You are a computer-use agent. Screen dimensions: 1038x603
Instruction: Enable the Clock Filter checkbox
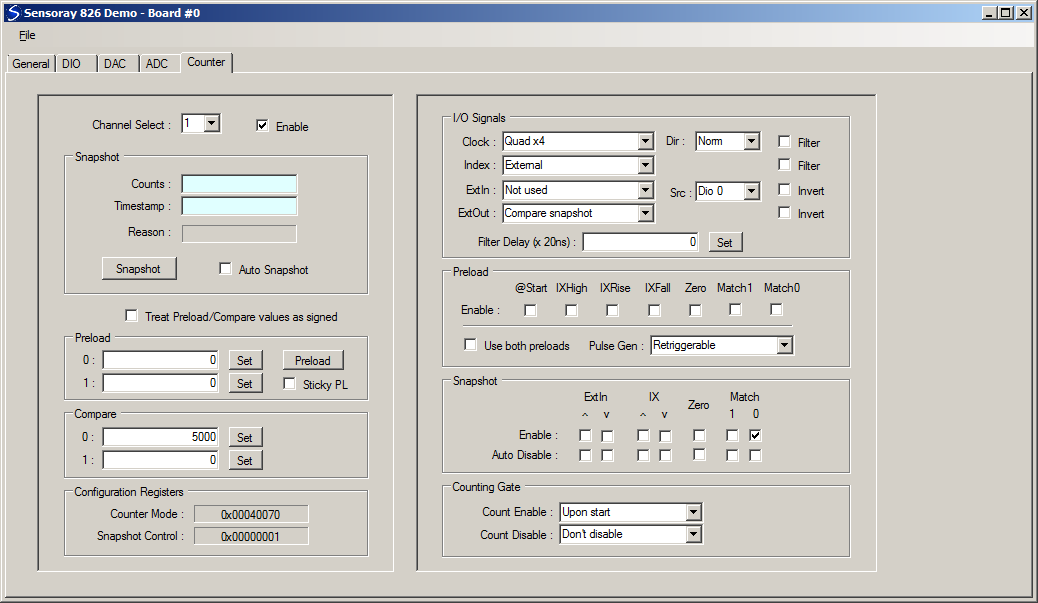coord(784,142)
